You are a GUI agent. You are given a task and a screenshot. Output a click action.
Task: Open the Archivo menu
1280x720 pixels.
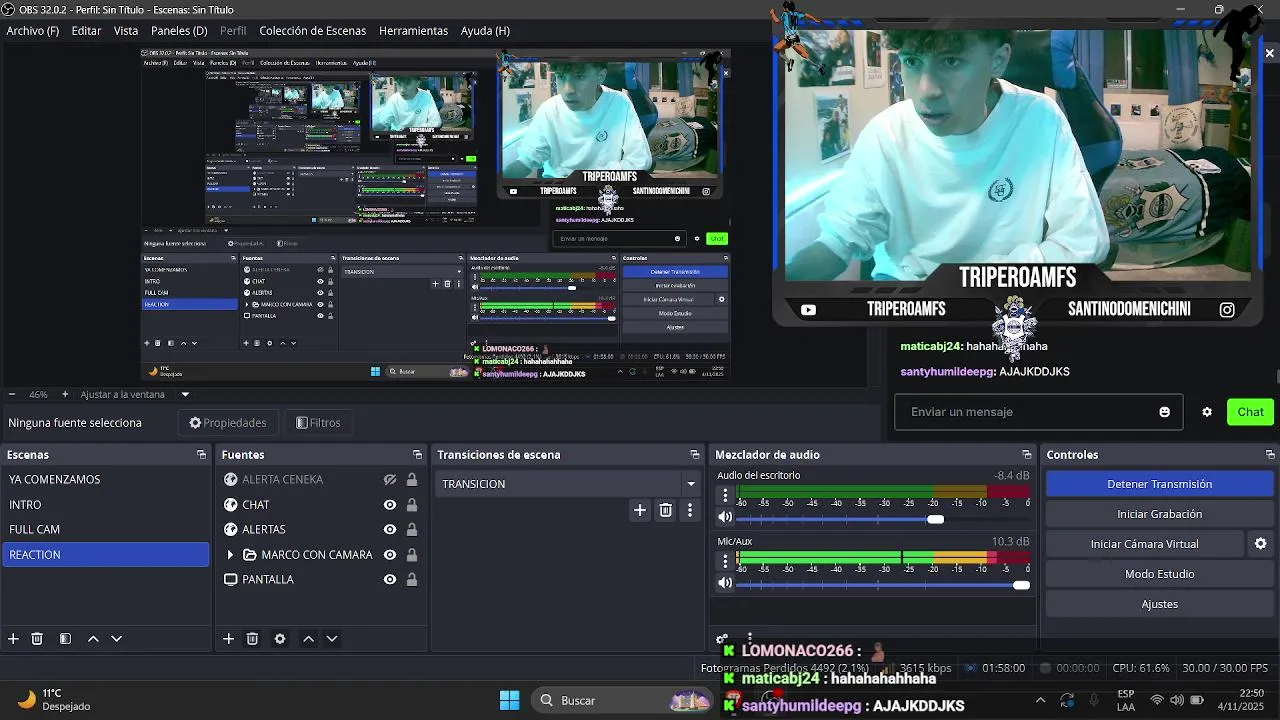(x=33, y=30)
